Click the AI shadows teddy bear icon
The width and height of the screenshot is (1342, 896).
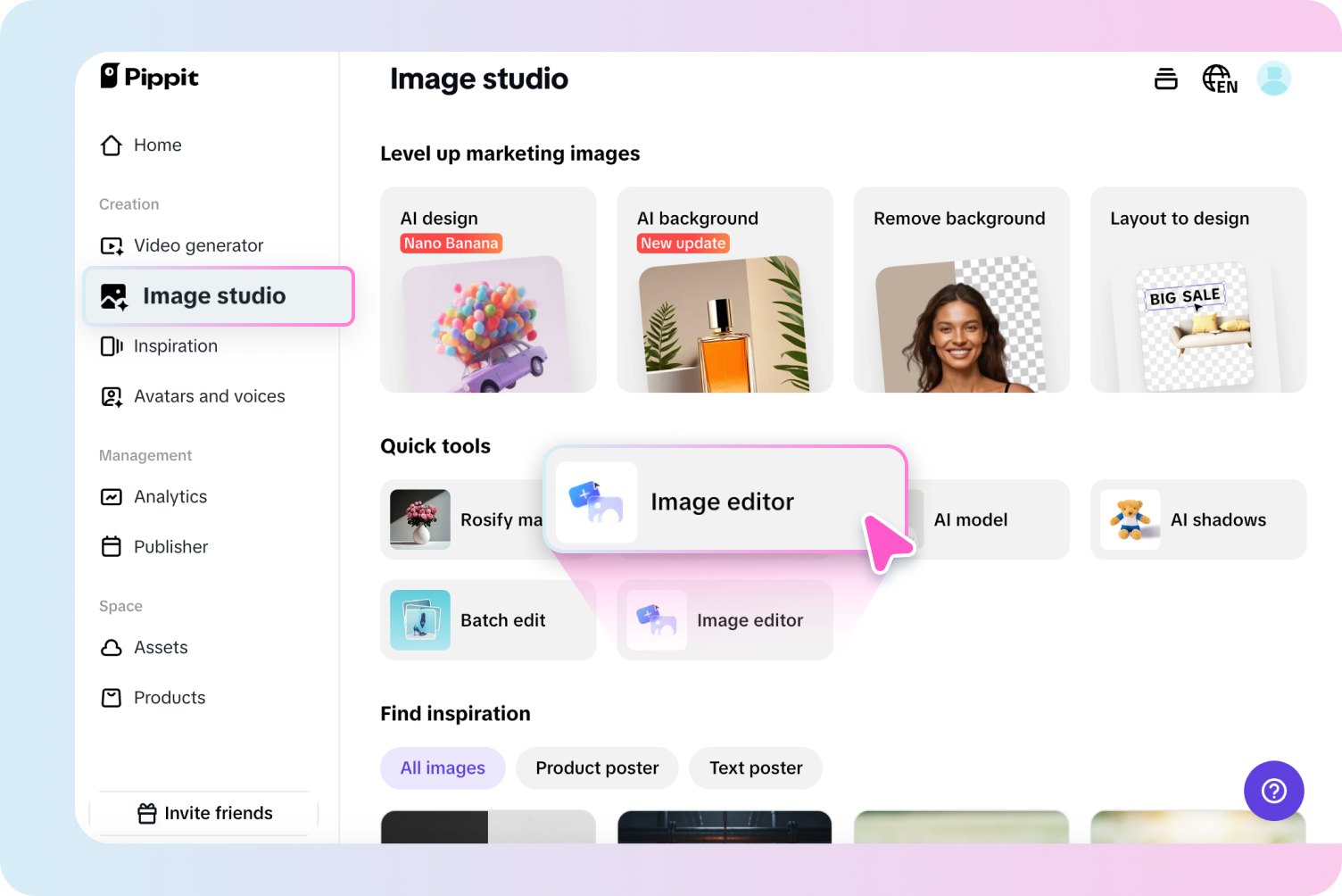pos(1131,519)
